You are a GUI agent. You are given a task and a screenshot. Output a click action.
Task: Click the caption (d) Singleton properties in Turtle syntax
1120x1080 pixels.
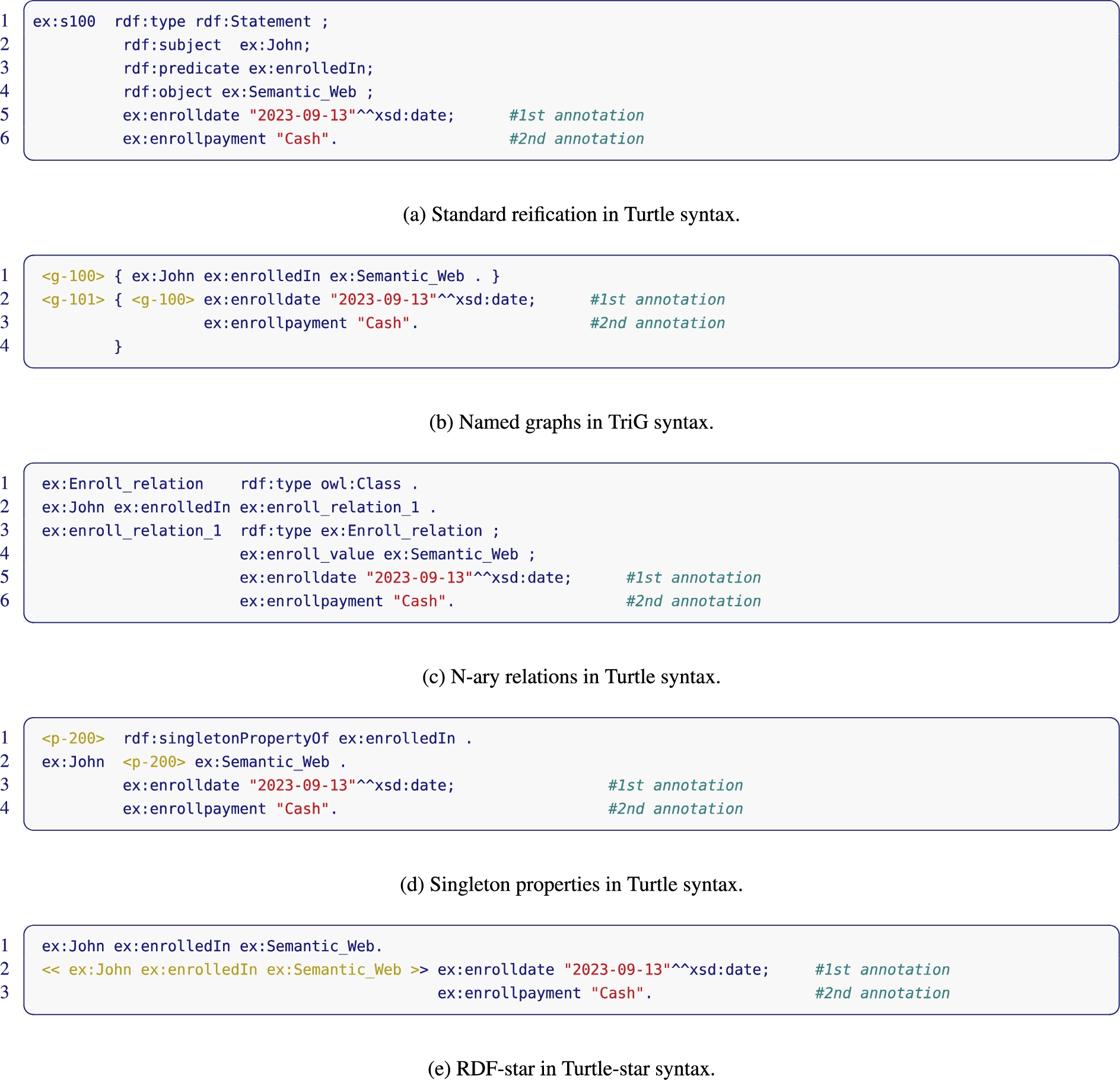click(571, 884)
